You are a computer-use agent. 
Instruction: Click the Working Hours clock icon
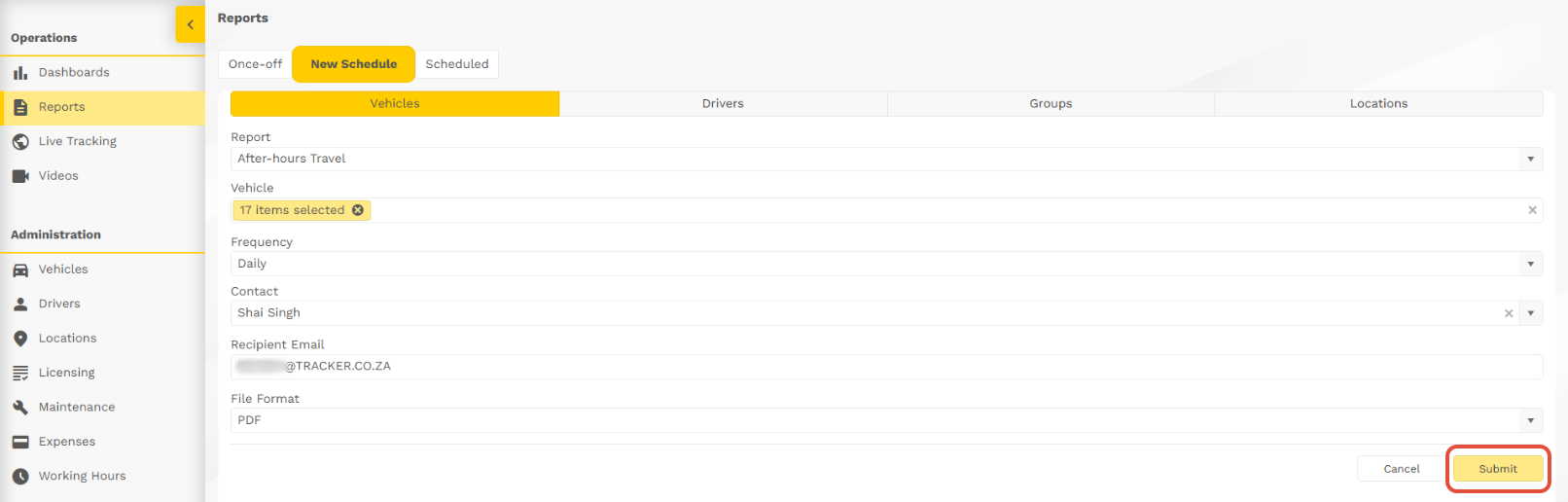pyautogui.click(x=20, y=477)
